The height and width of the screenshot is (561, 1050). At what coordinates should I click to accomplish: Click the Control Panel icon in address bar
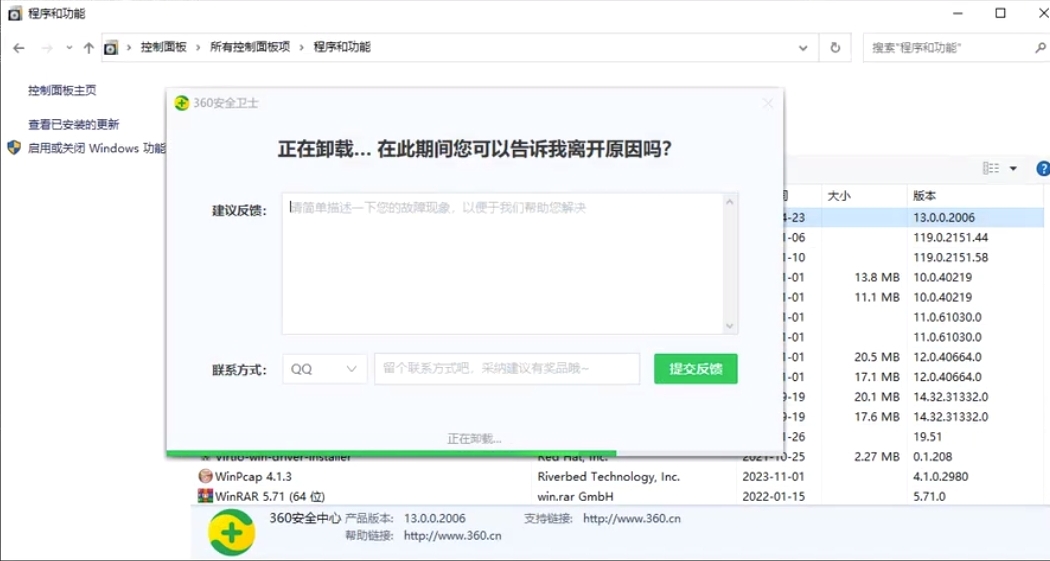[x=110, y=48]
